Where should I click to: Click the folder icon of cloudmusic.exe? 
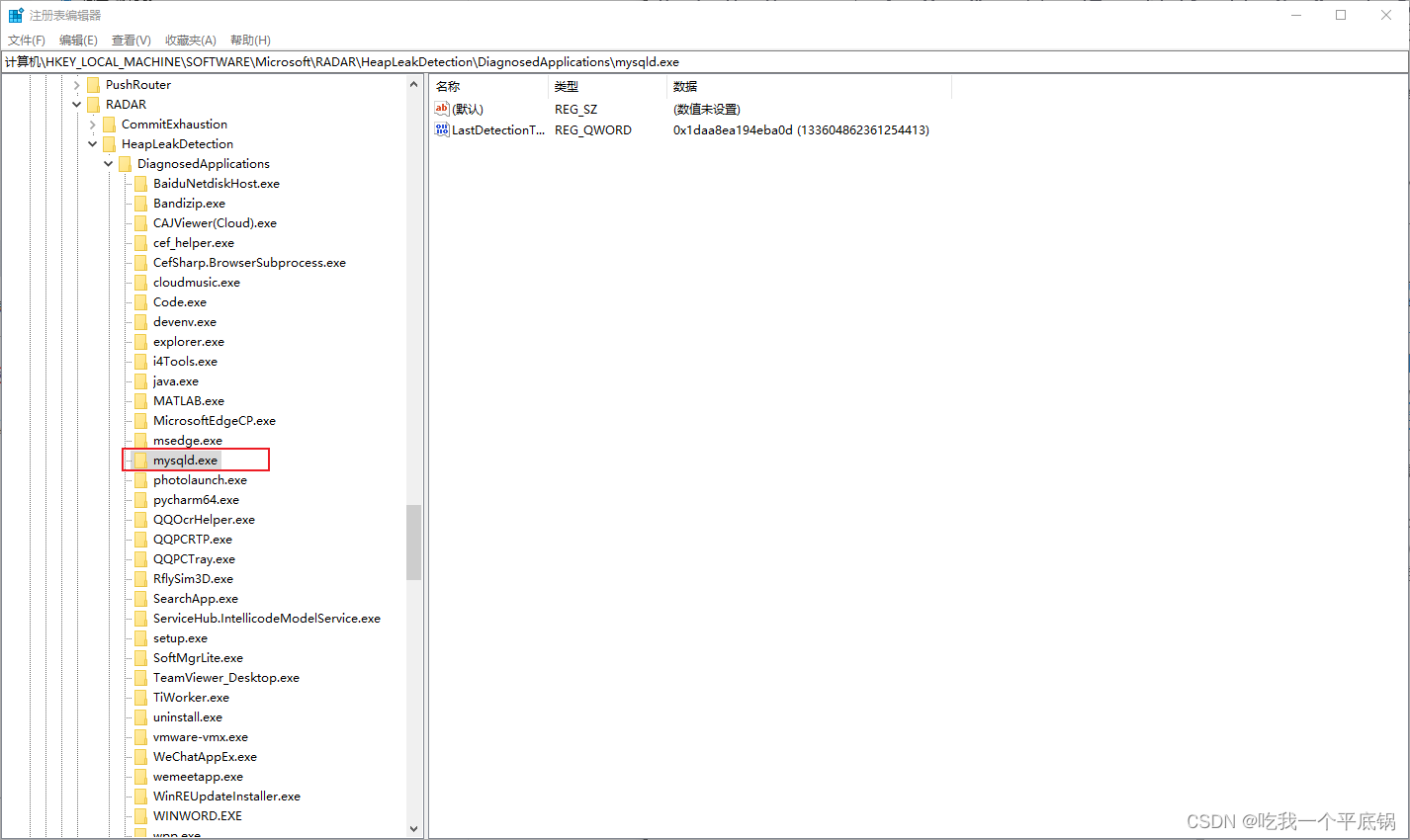(141, 283)
